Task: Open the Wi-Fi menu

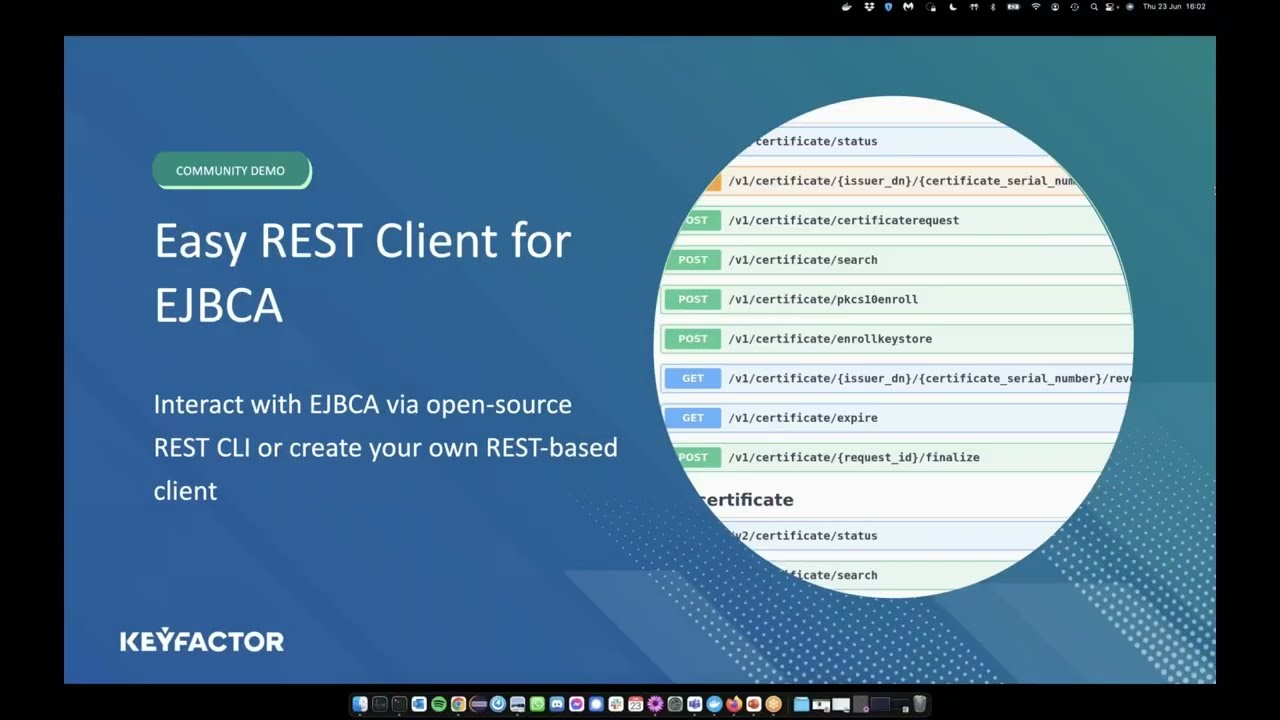Action: click(1036, 6)
